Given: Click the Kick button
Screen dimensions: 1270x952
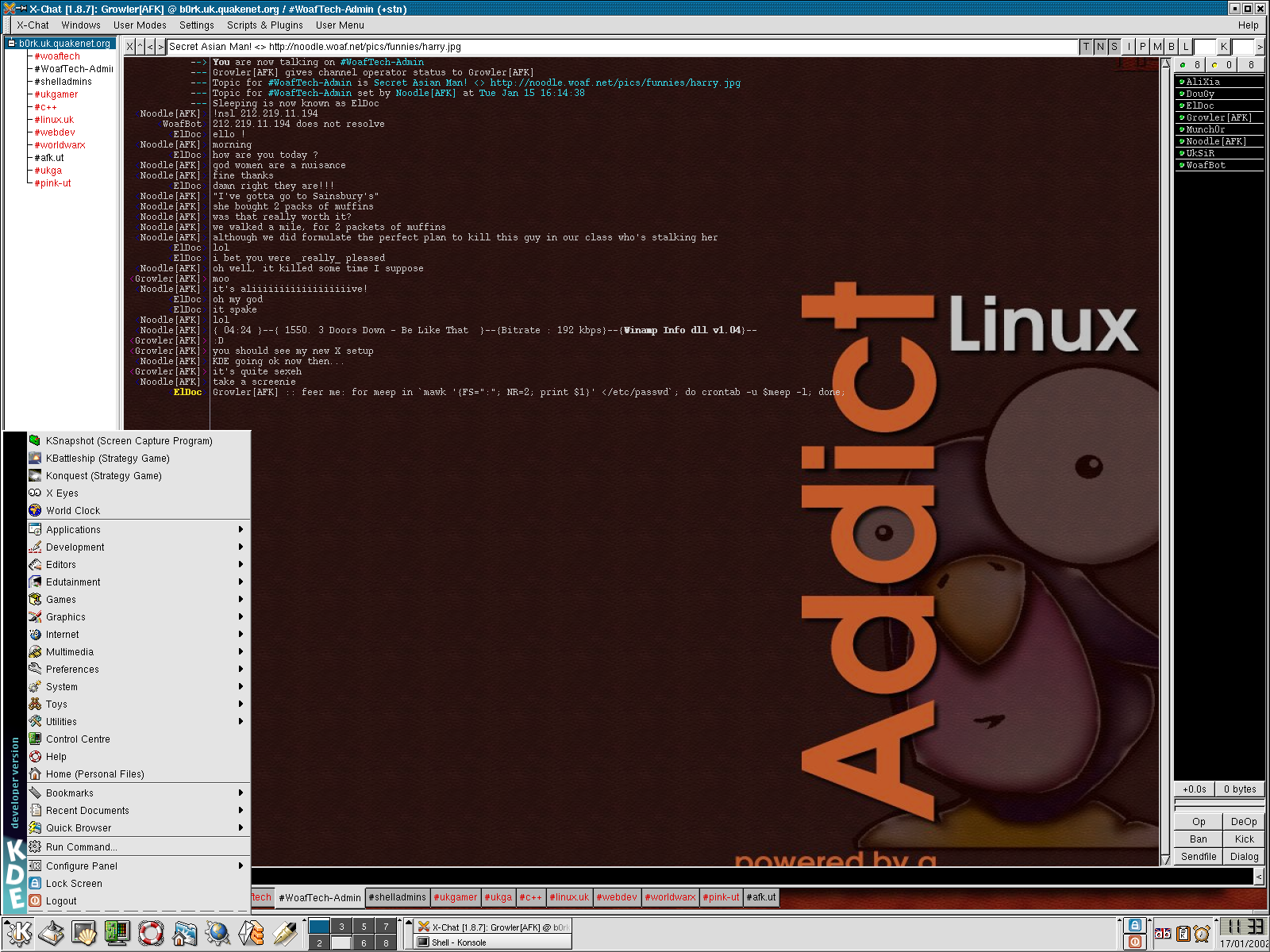Looking at the screenshot, I should [1244, 839].
